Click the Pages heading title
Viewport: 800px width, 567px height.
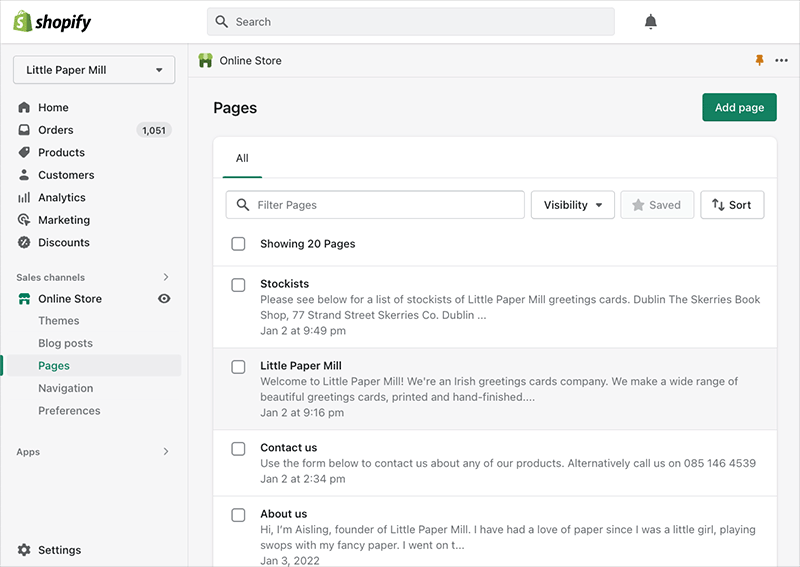tap(235, 108)
